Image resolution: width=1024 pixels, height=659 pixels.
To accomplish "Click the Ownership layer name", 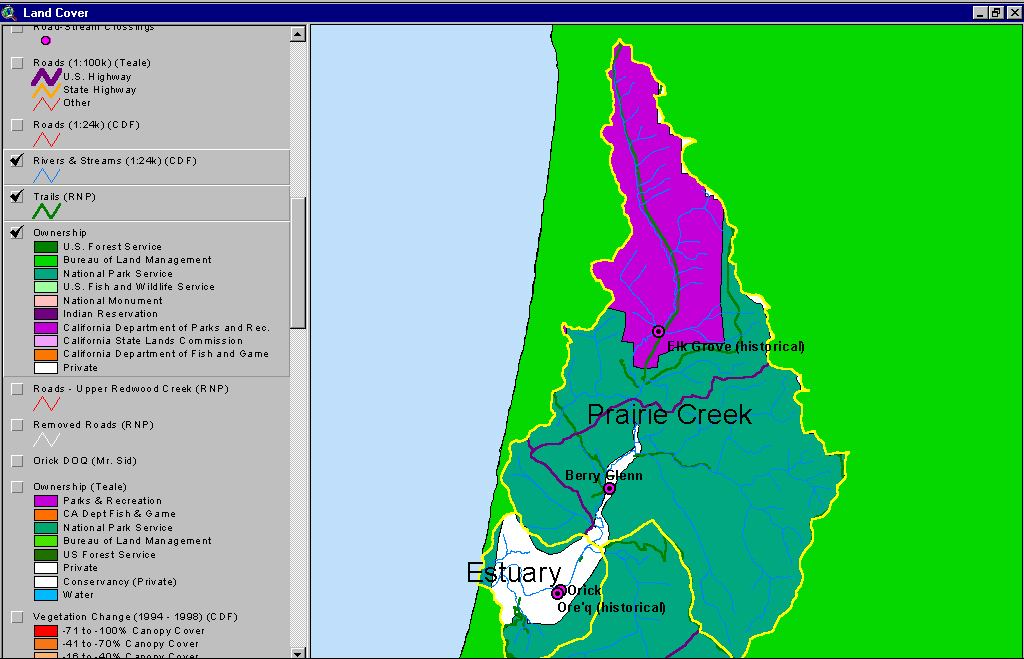I will pyautogui.click(x=59, y=233).
